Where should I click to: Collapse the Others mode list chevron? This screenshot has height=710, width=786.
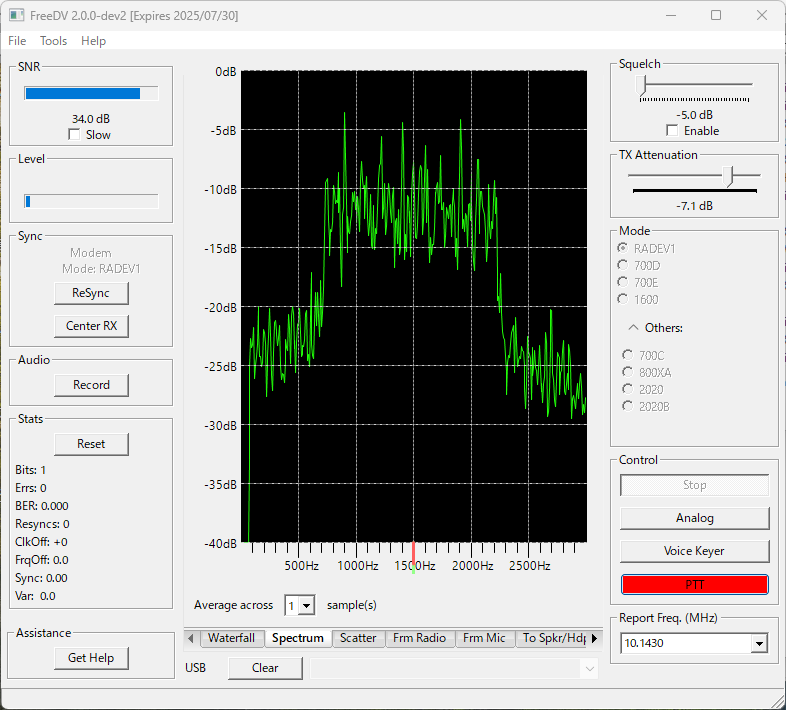pos(633,327)
